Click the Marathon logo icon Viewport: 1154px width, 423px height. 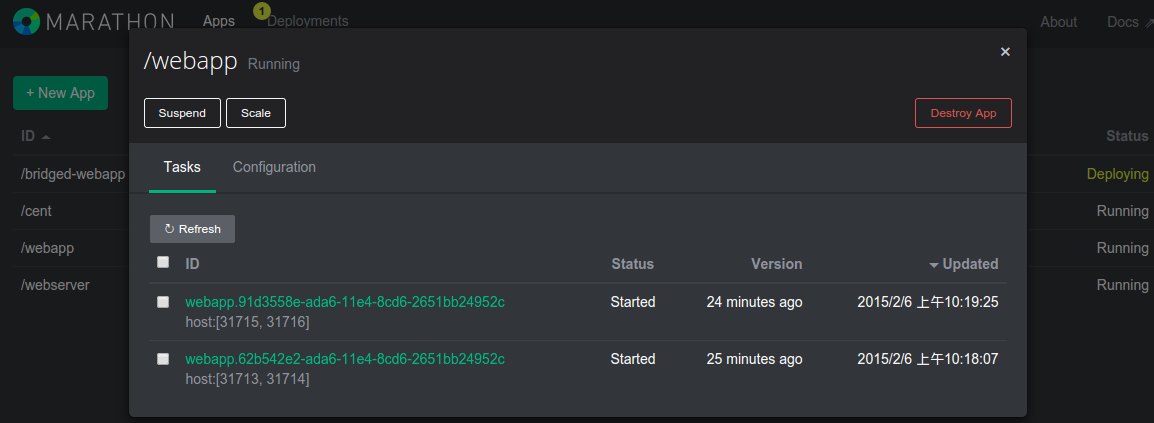click(27, 21)
